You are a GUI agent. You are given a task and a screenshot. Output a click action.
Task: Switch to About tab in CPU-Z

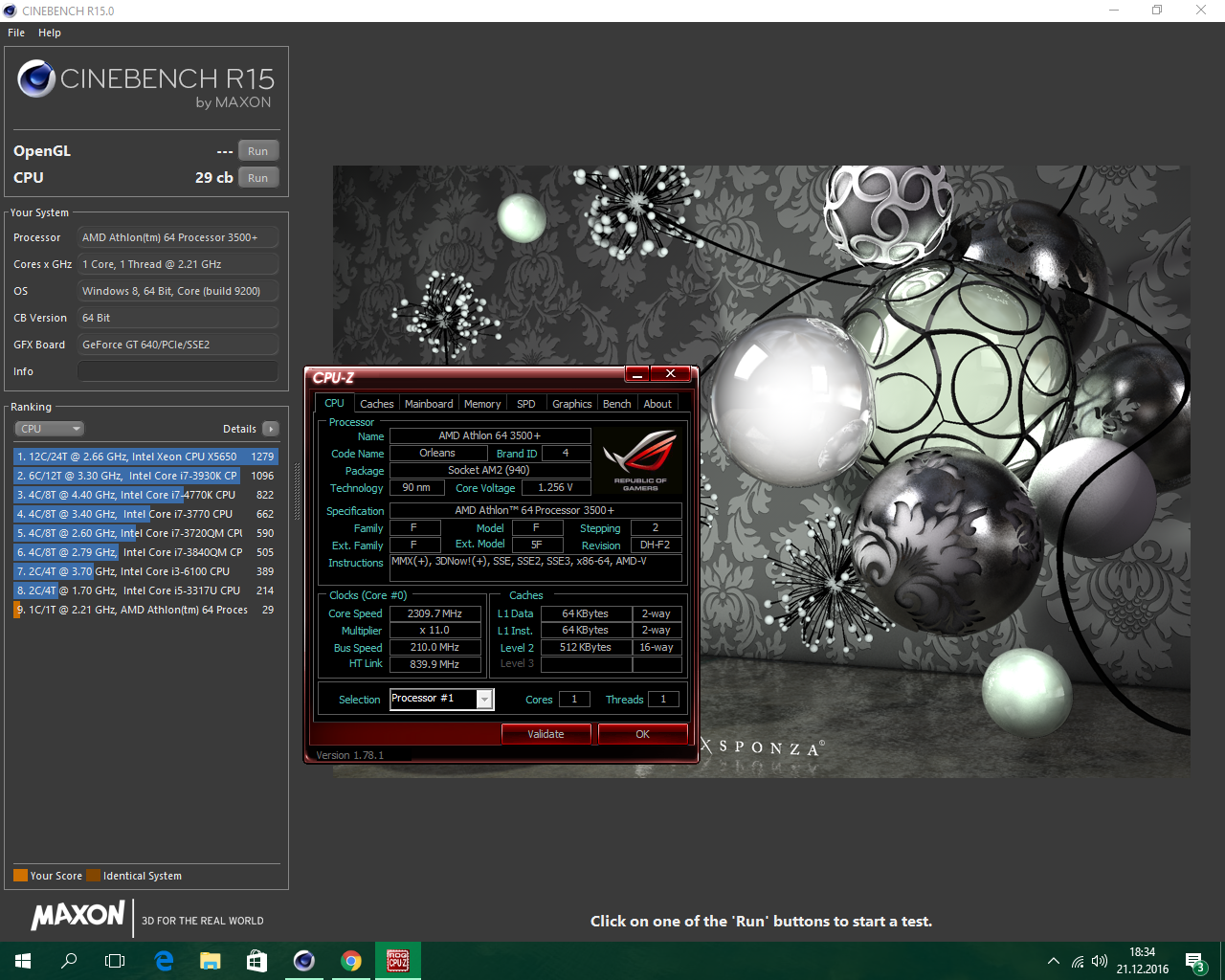[x=657, y=404]
